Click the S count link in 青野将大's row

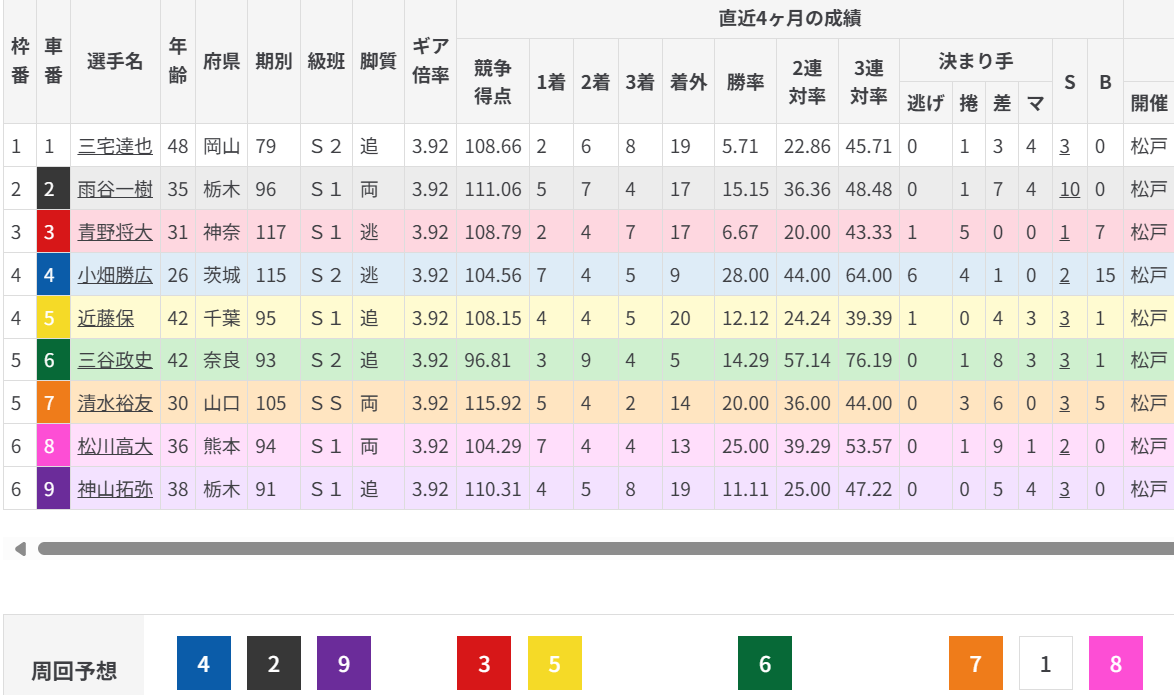point(1065,232)
